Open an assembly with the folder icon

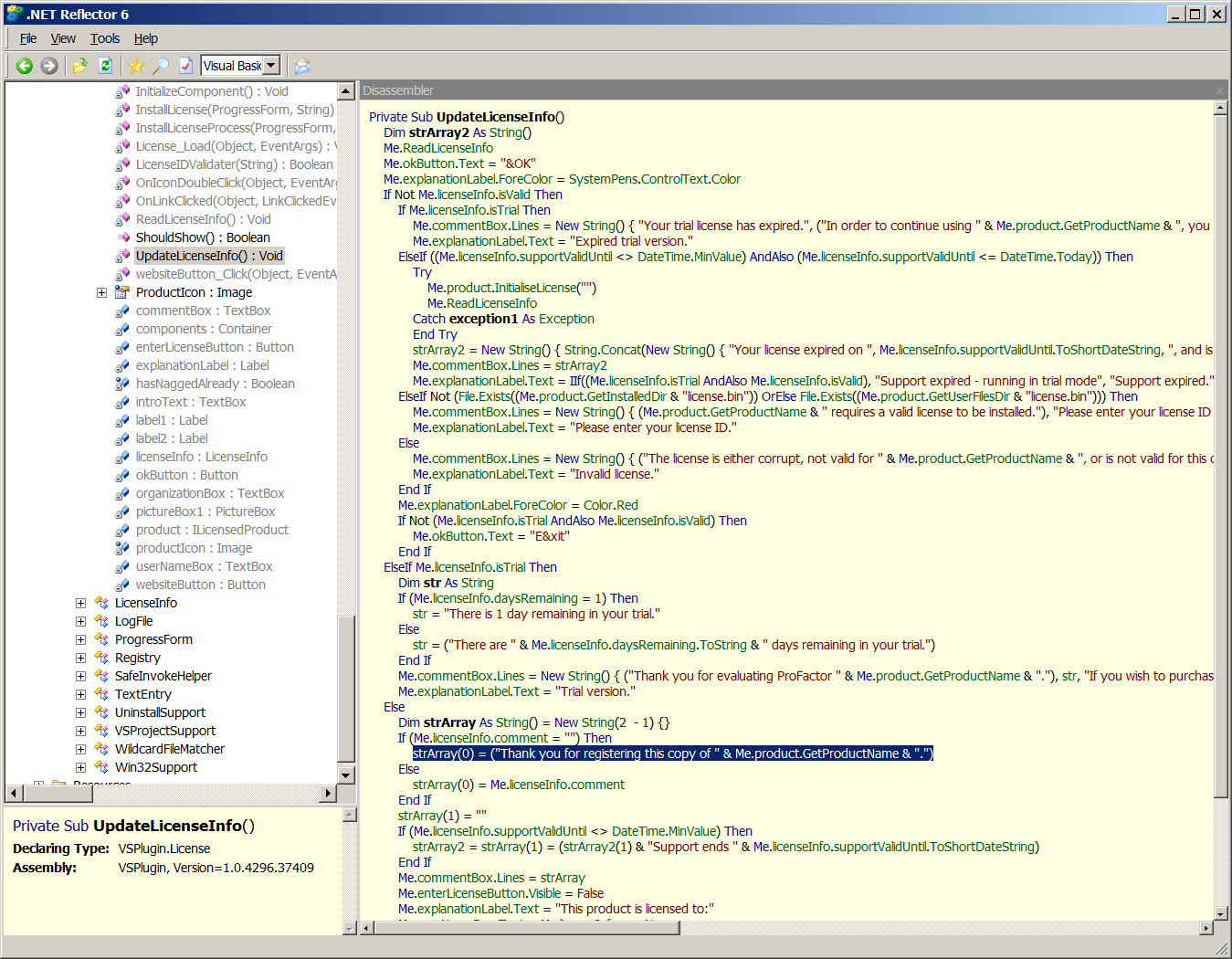pyautogui.click(x=80, y=66)
